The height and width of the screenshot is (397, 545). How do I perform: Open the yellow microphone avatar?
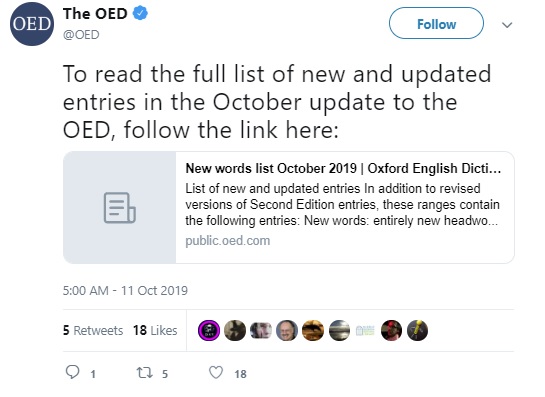417,330
